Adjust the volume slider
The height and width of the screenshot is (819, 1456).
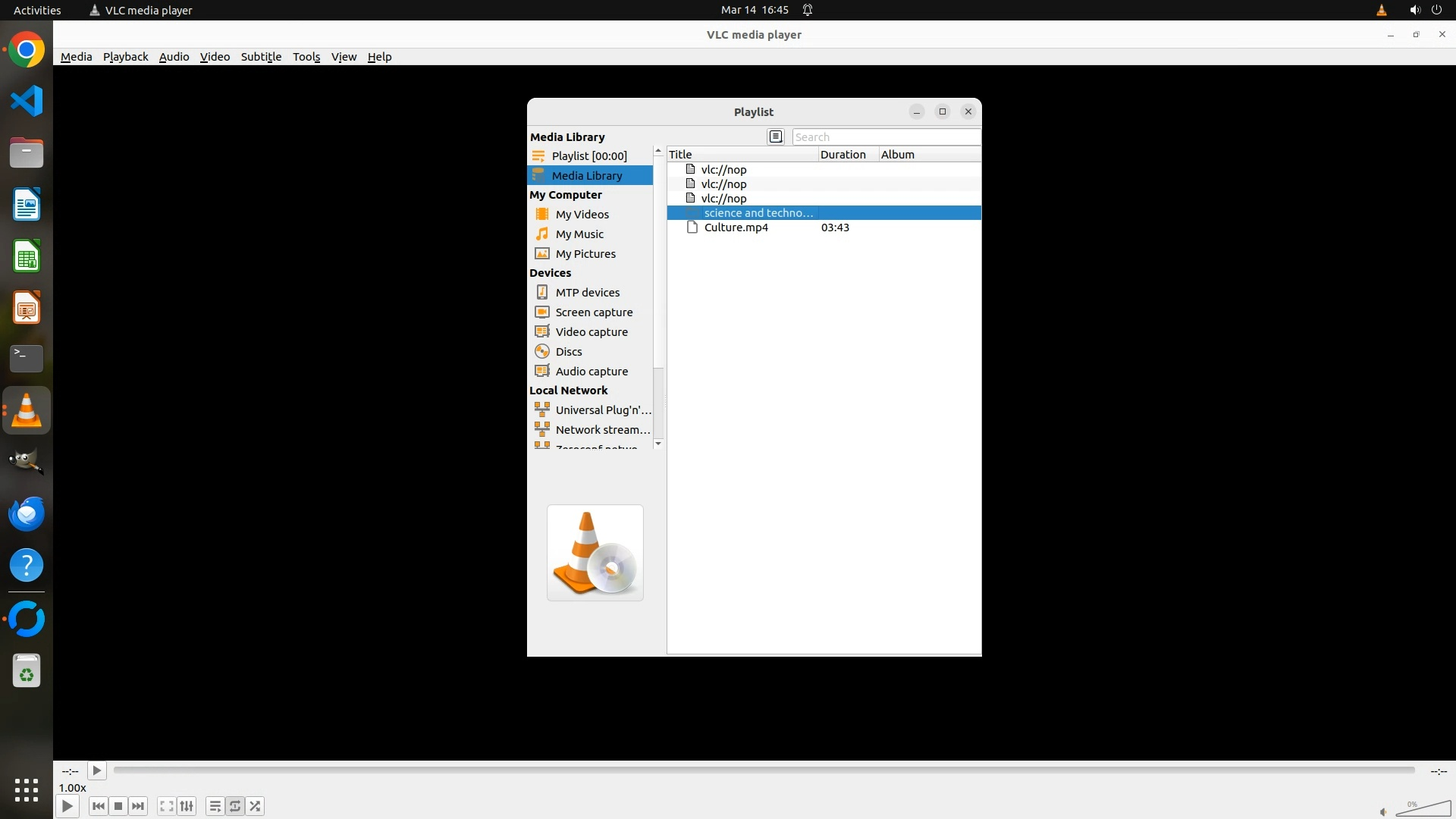(x=1423, y=809)
